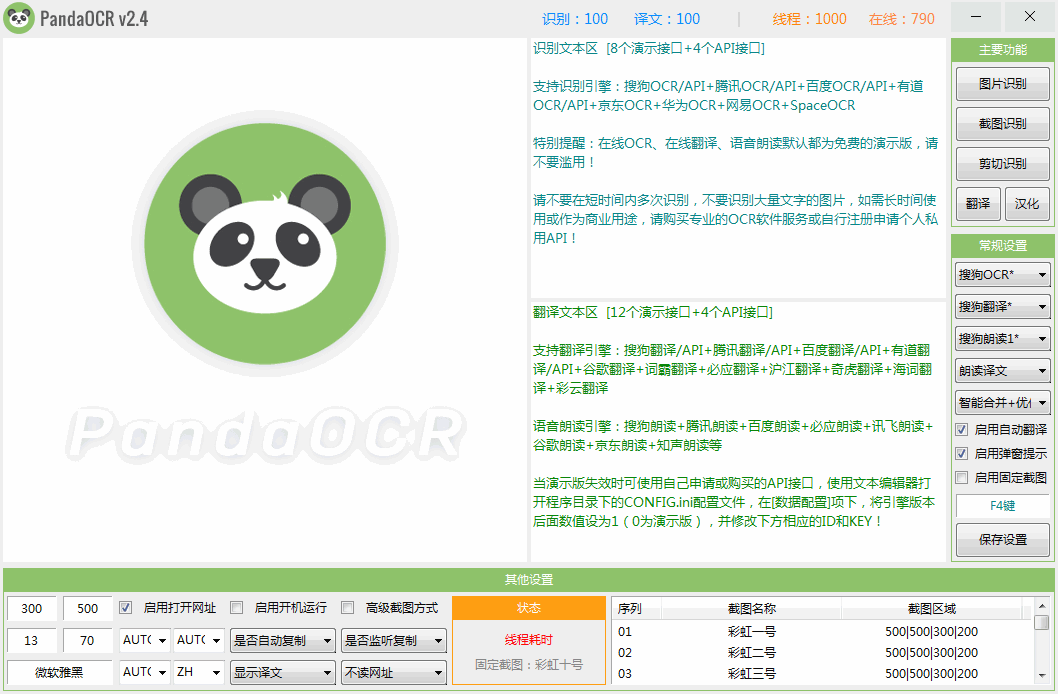The image size is (1058, 694).
Task: Open the 朗读译文 dropdown
Action: tap(1003, 371)
